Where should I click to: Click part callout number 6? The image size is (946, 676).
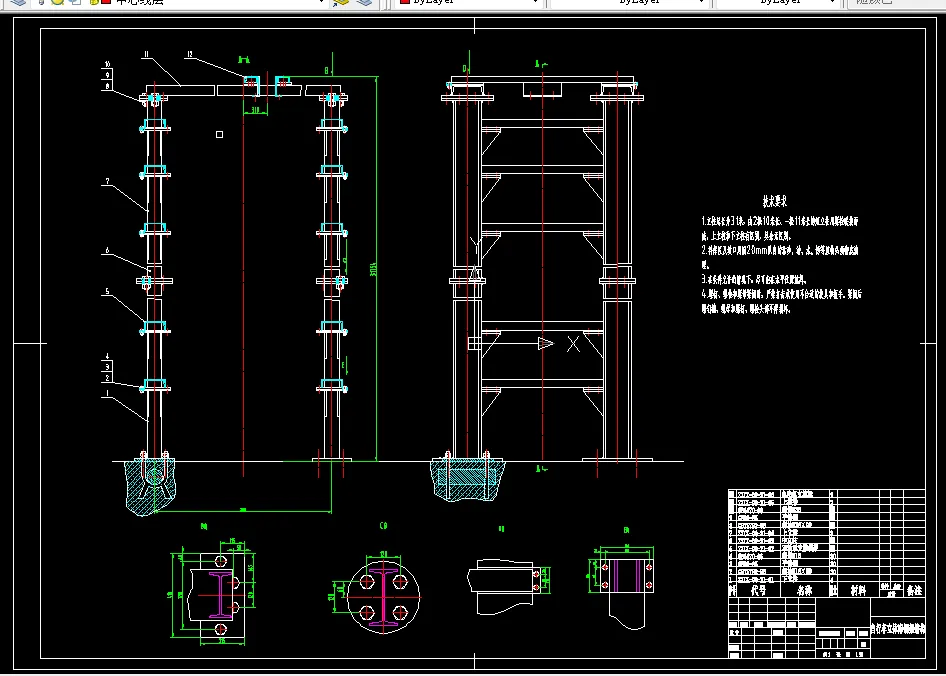coord(106,250)
